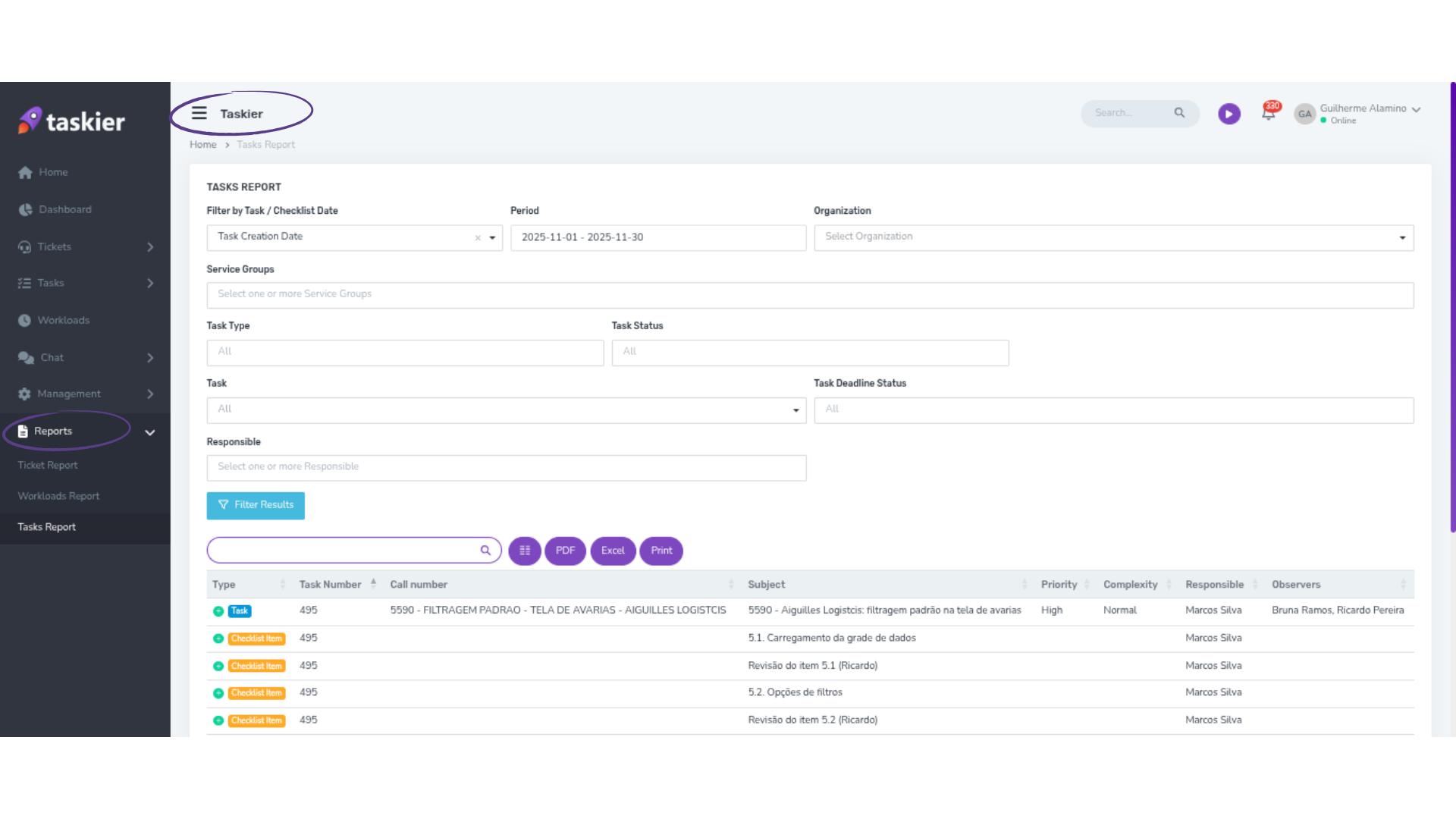This screenshot has height=819, width=1456.
Task: Click the Period date range field
Action: pos(657,237)
